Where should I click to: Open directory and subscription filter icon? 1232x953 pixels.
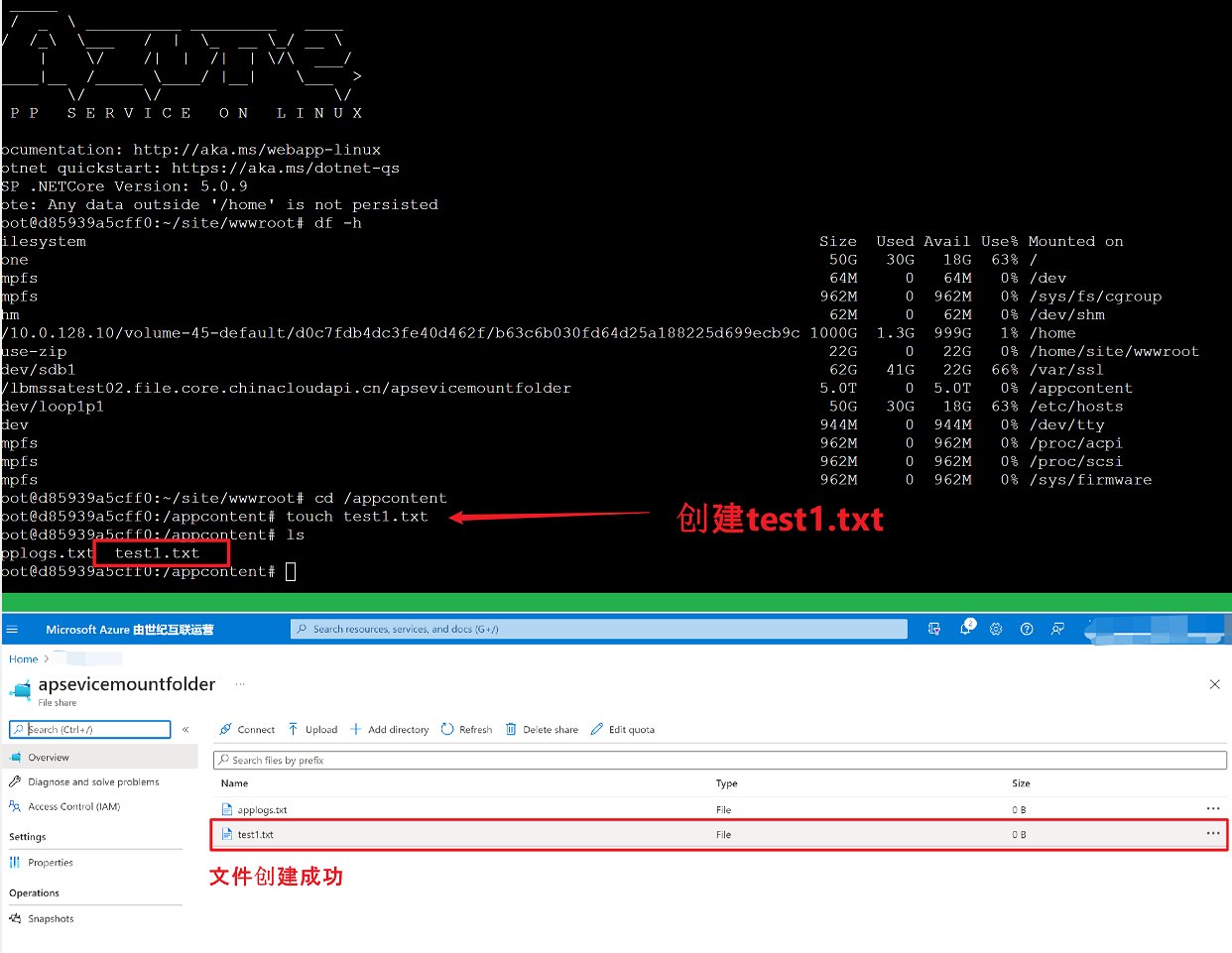(933, 629)
